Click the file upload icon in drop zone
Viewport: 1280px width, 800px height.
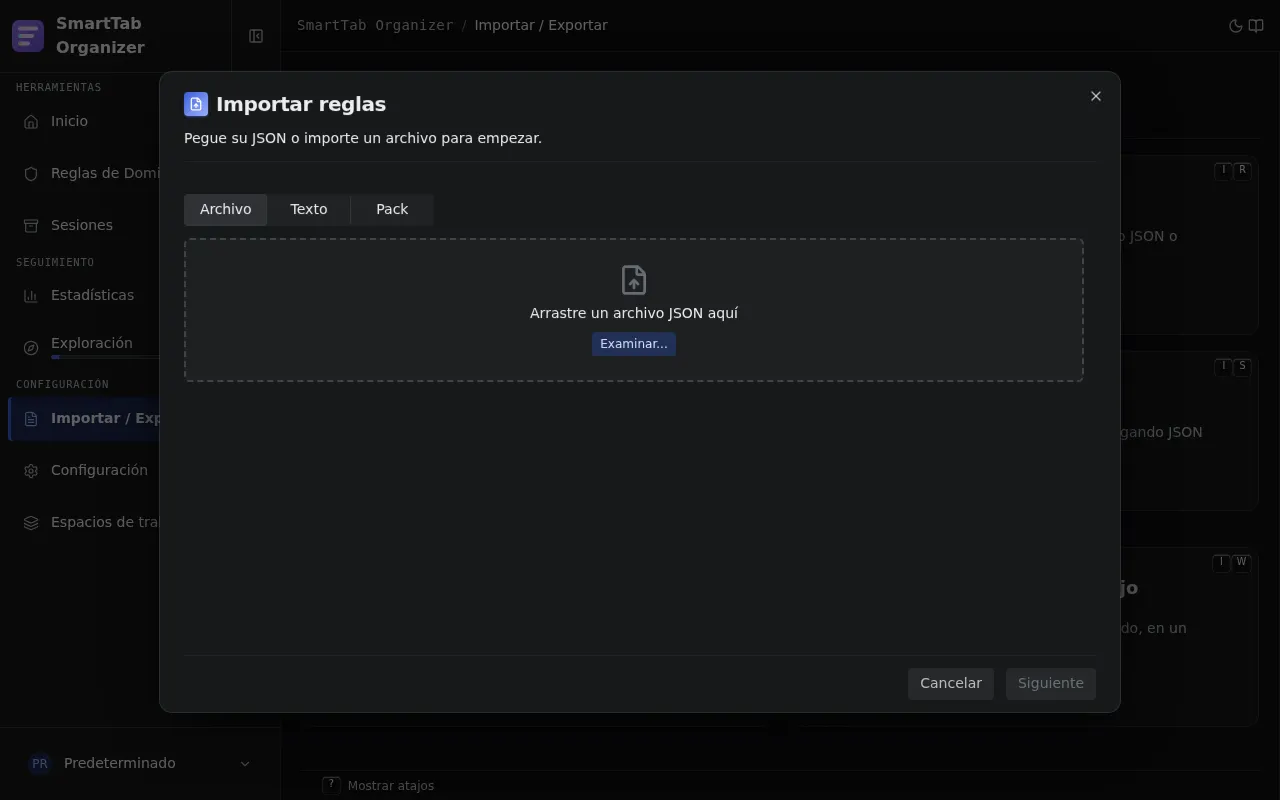pyautogui.click(x=634, y=280)
